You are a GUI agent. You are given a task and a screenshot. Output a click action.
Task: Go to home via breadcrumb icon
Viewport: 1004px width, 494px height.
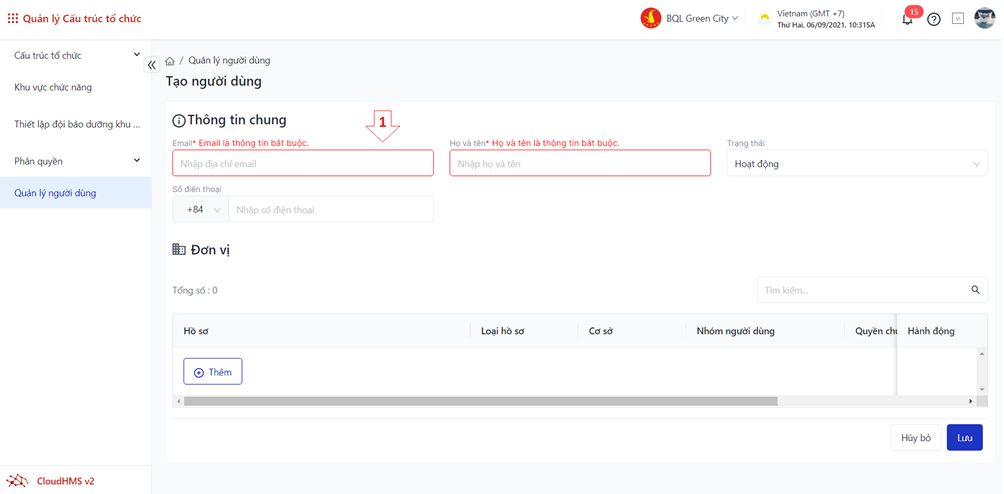coord(170,61)
